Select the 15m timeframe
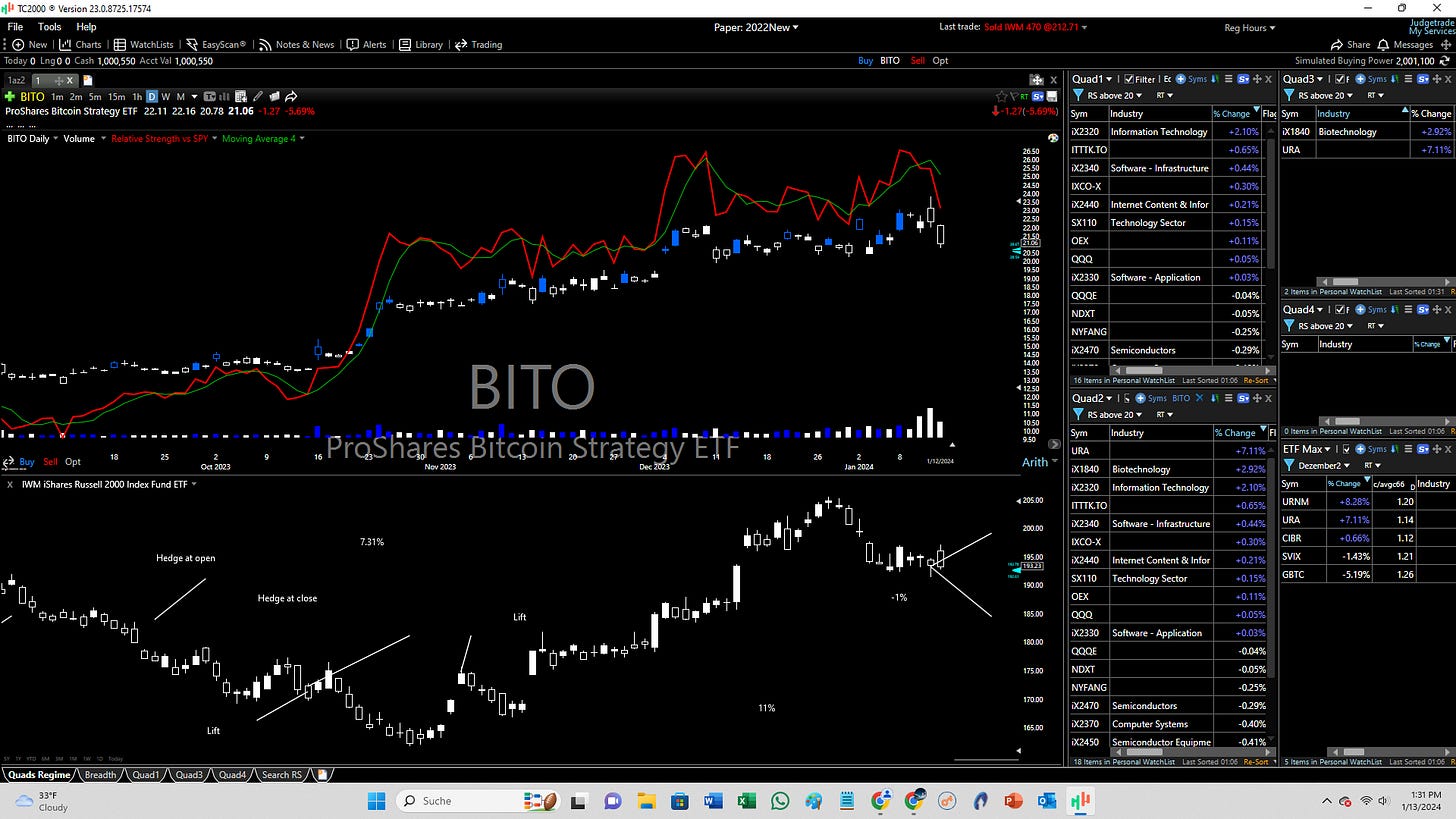 (x=117, y=97)
